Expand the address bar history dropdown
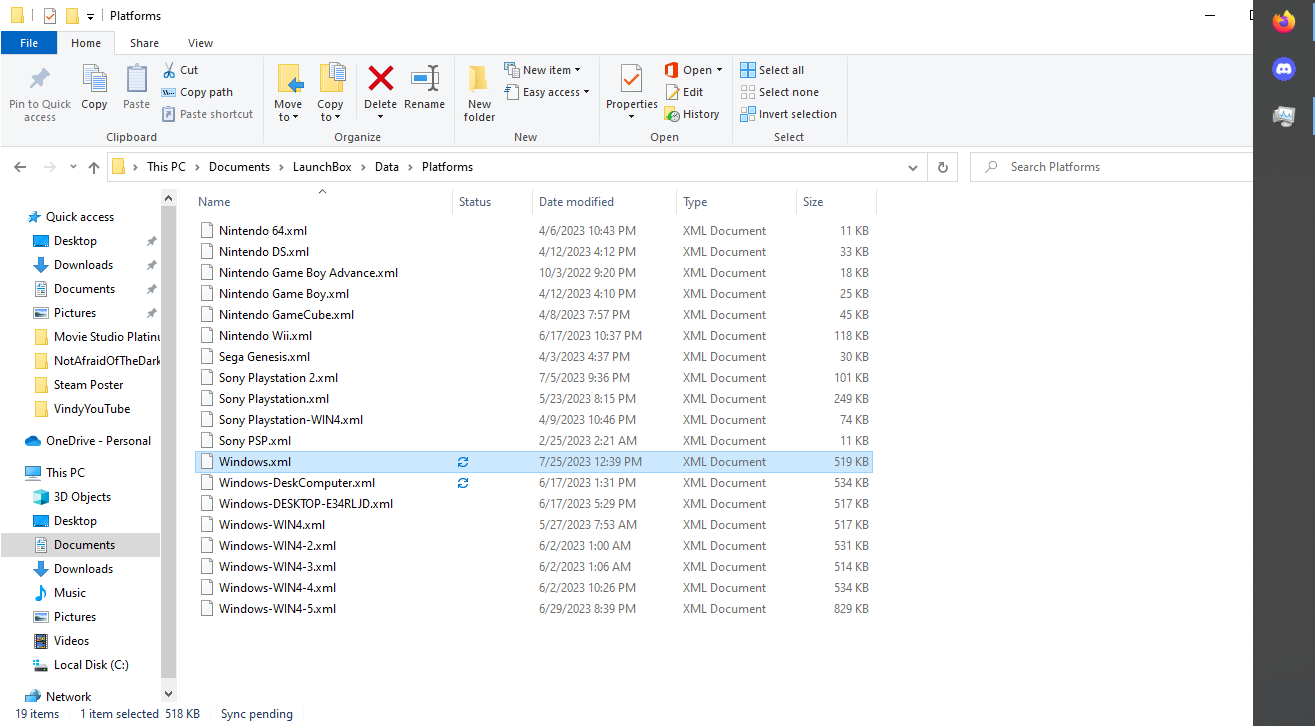This screenshot has height=726, width=1315. tap(912, 167)
